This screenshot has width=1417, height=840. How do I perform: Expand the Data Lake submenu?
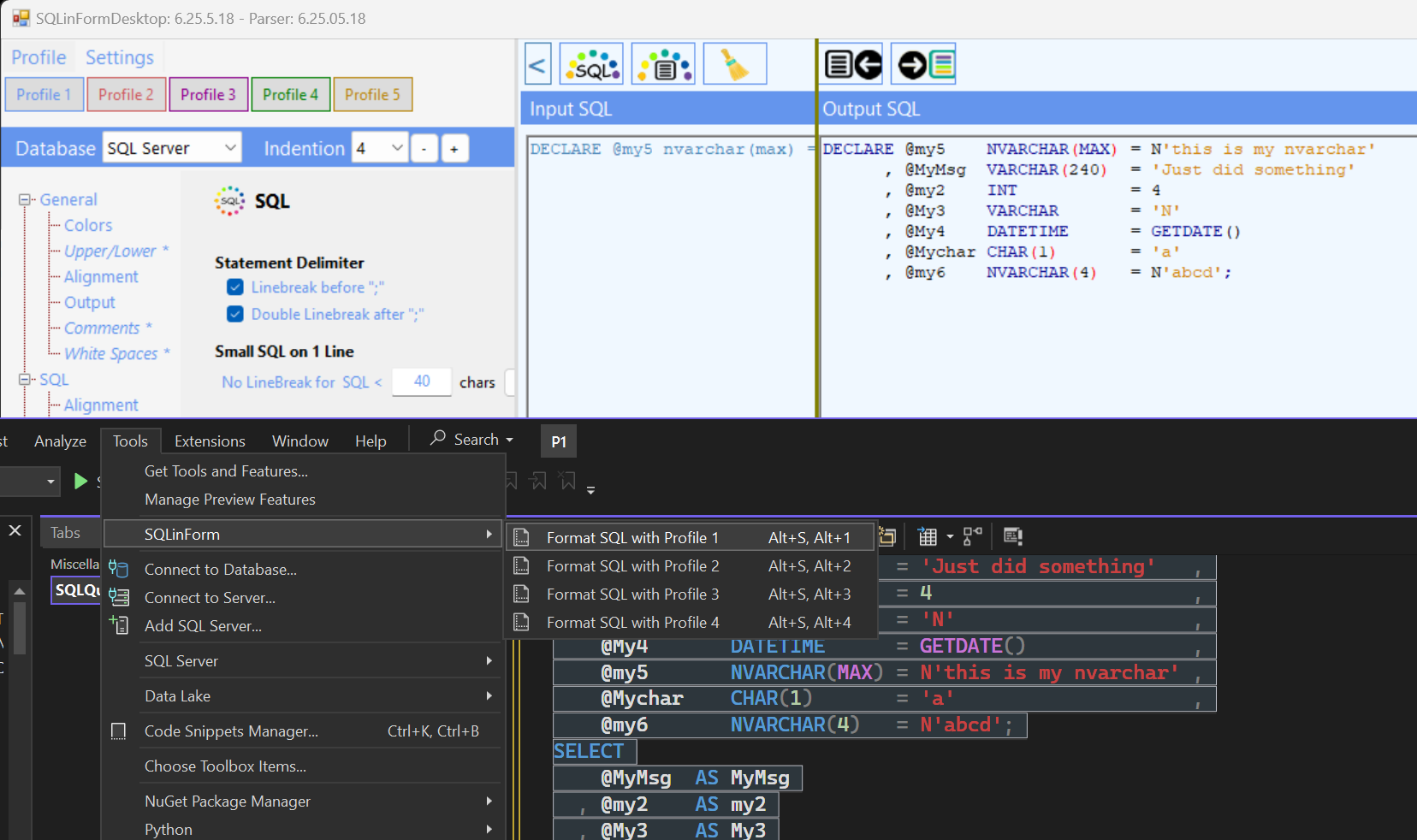click(489, 695)
